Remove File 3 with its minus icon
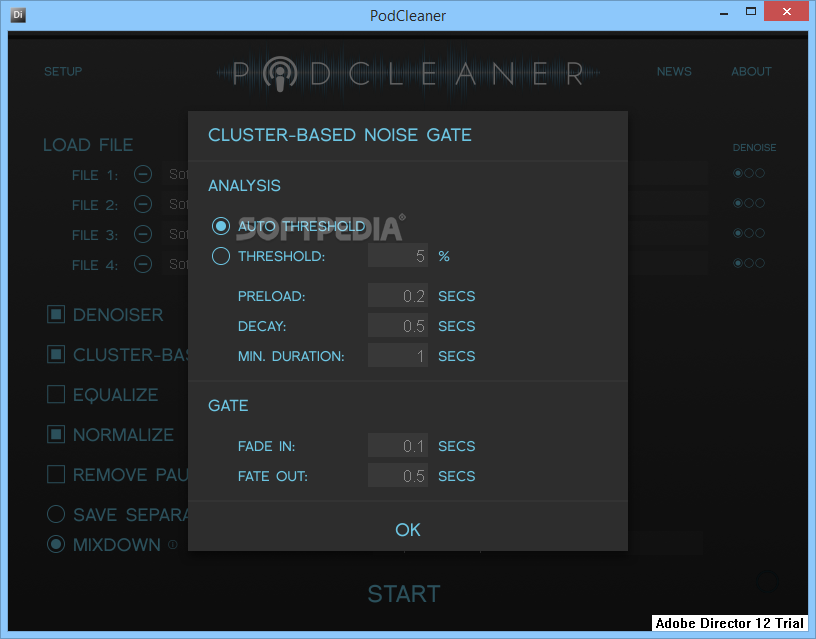816x639 pixels. (143, 234)
